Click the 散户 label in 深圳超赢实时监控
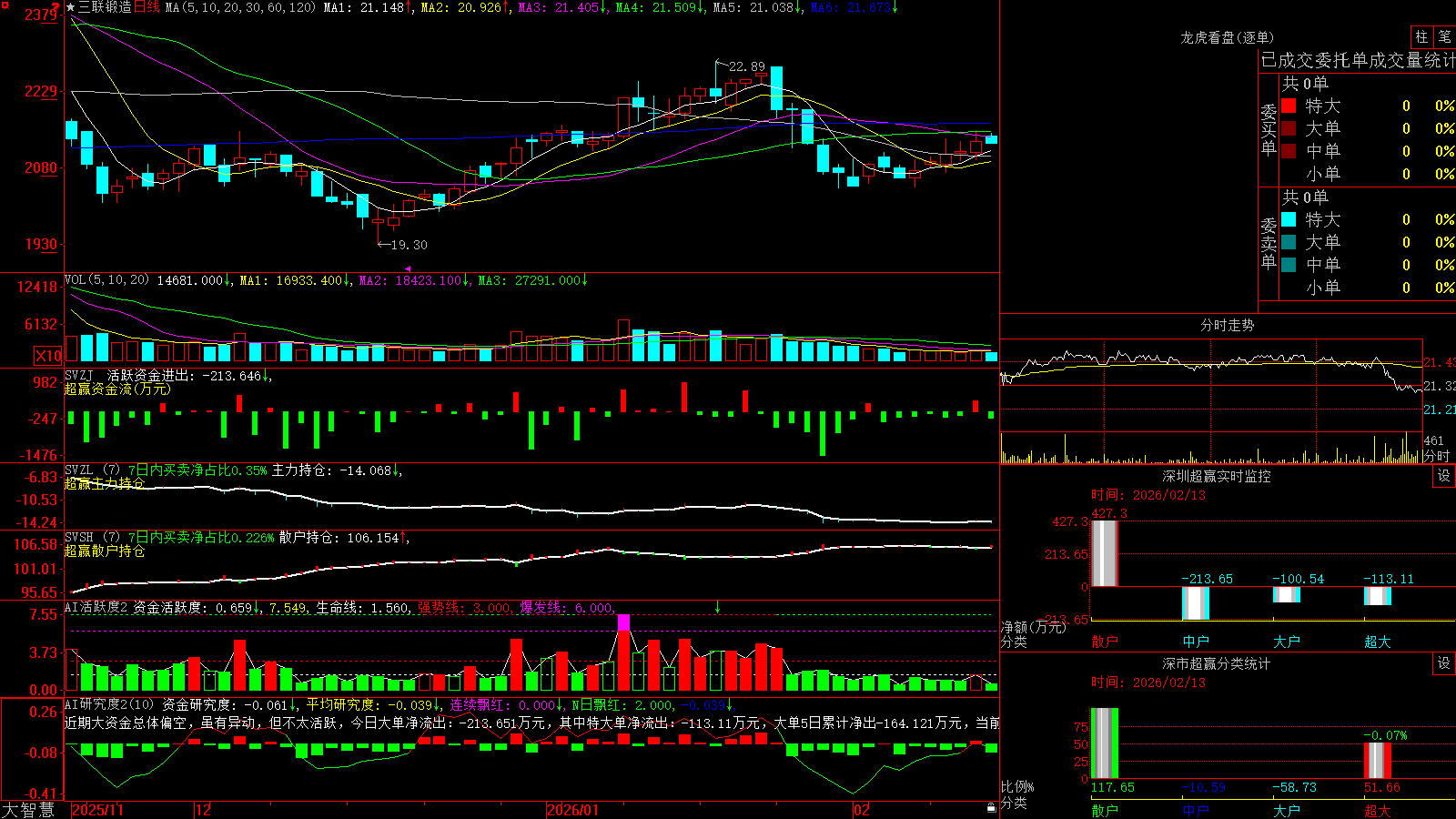This screenshot has height=819, width=1456. 1105,642
